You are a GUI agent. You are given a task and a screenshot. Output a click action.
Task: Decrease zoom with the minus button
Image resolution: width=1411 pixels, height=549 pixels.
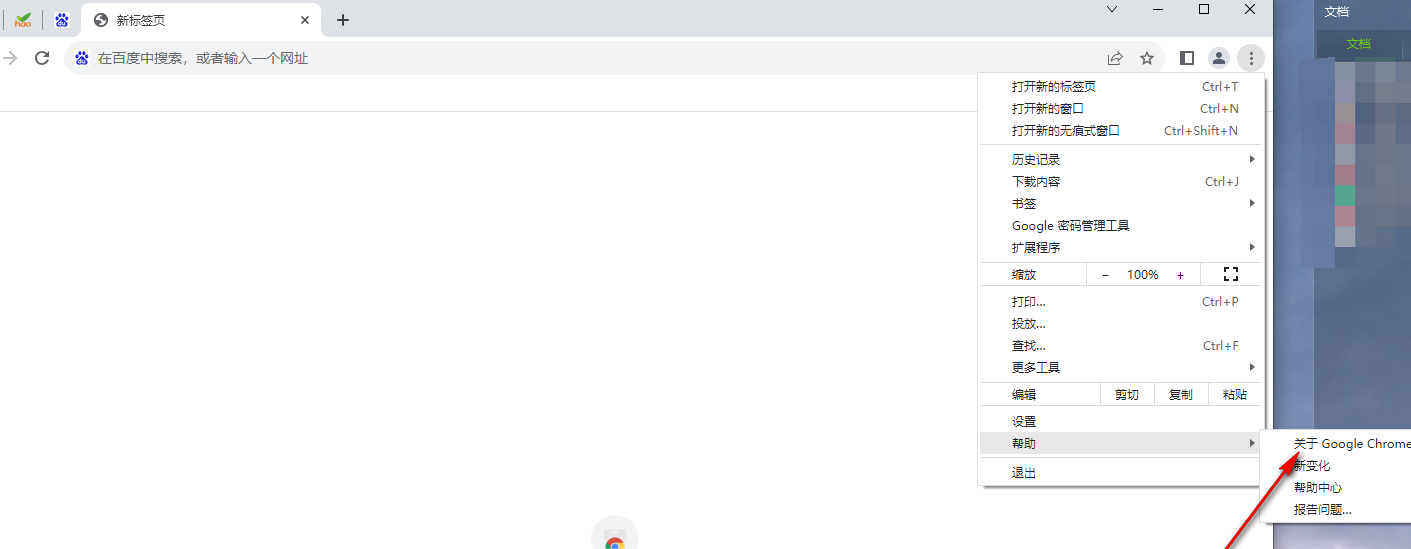pos(1105,275)
